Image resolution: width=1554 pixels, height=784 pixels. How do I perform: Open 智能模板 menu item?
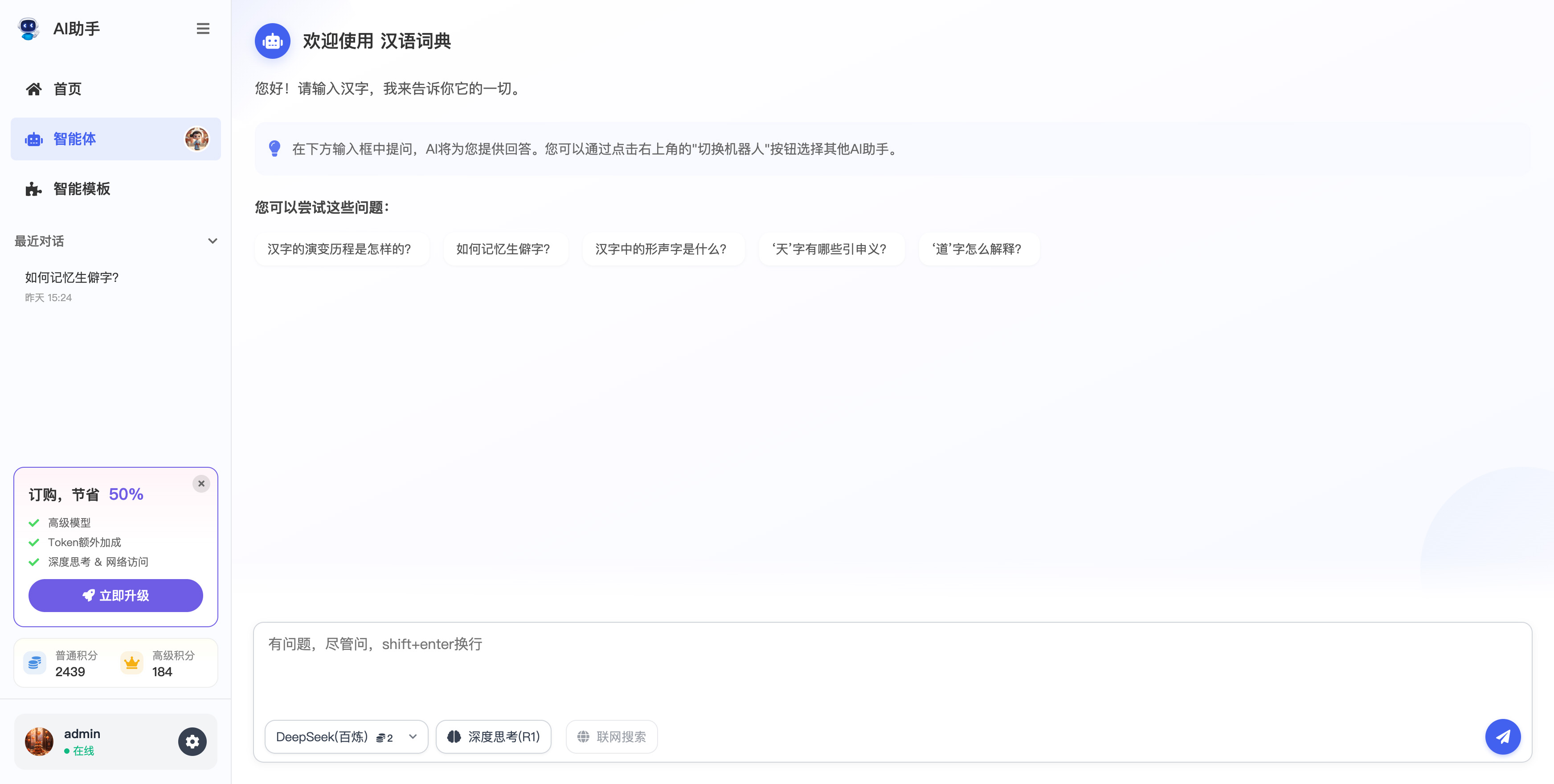[x=115, y=189]
